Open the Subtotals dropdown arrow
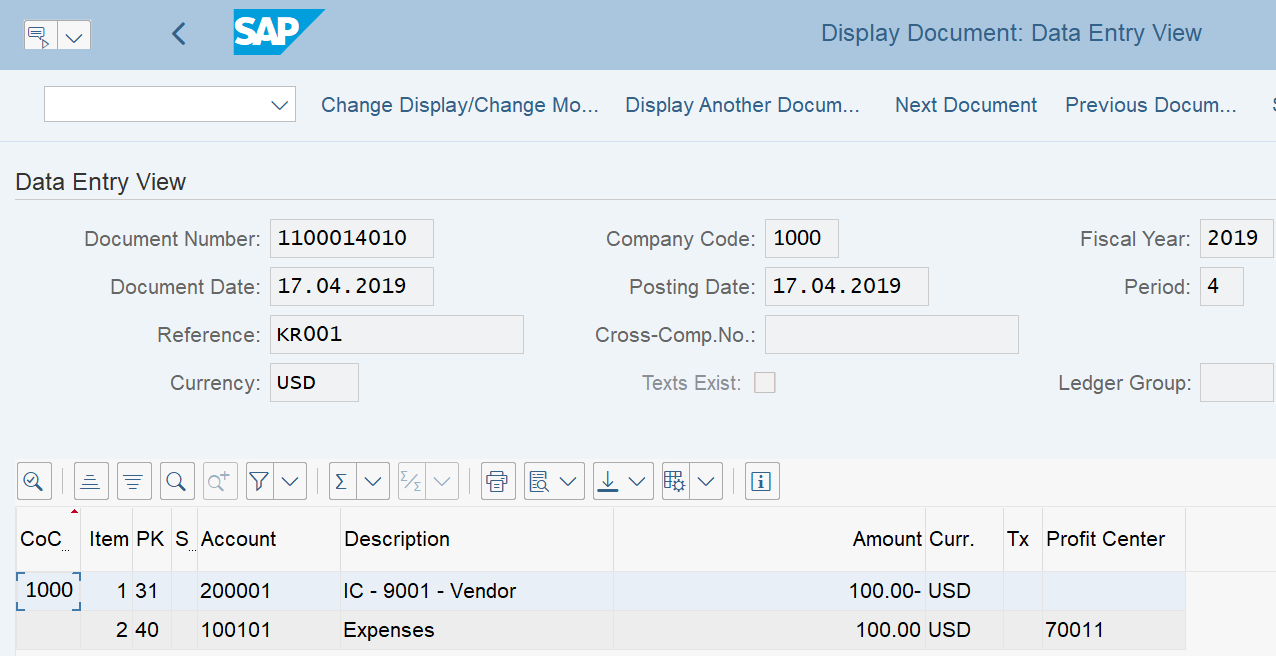This screenshot has height=656, width=1276. (x=443, y=481)
